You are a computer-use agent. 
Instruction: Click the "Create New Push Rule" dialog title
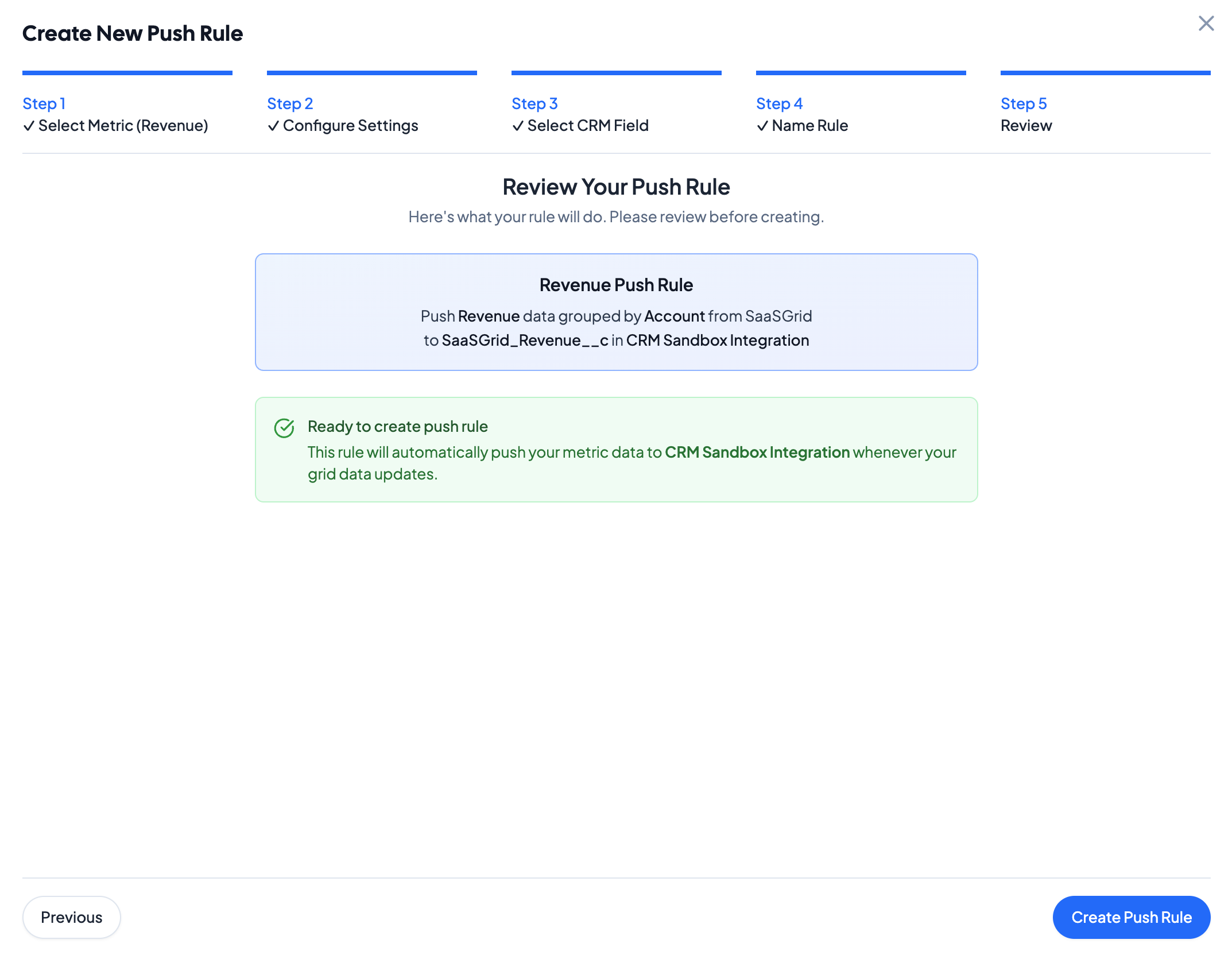click(x=133, y=33)
